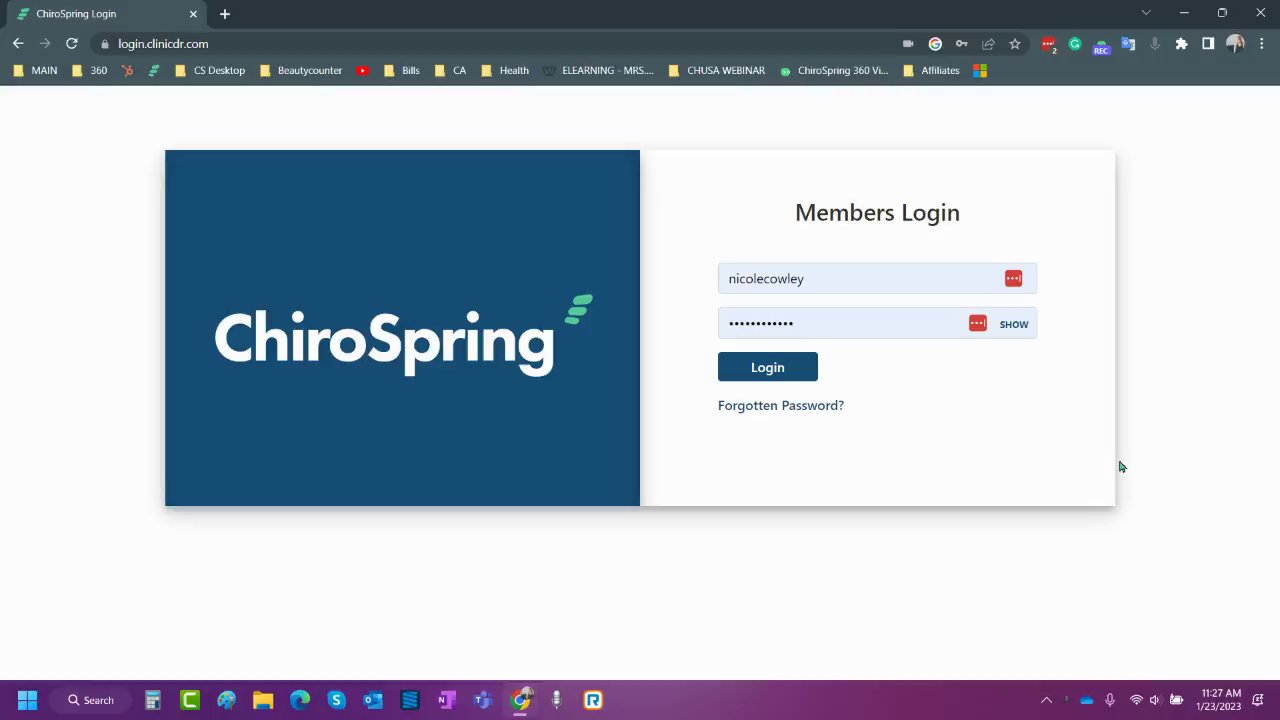The width and height of the screenshot is (1280, 720).
Task: Open the ELEARNING - MRS bookmark
Action: [x=598, y=71]
